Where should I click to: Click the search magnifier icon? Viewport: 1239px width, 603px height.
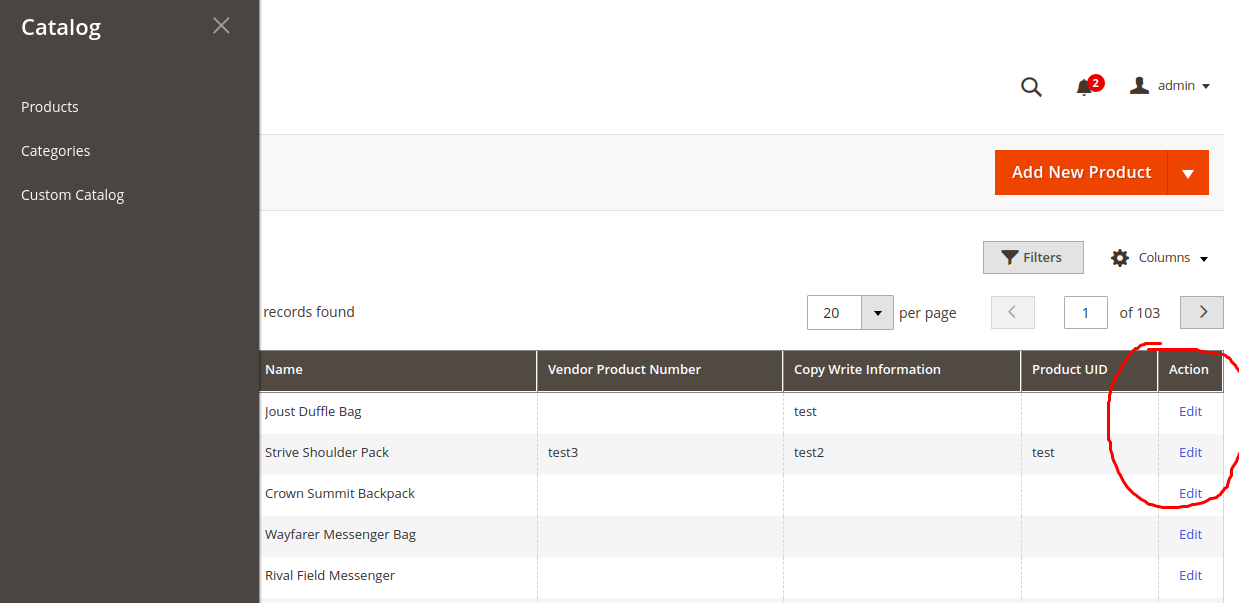(x=1031, y=87)
